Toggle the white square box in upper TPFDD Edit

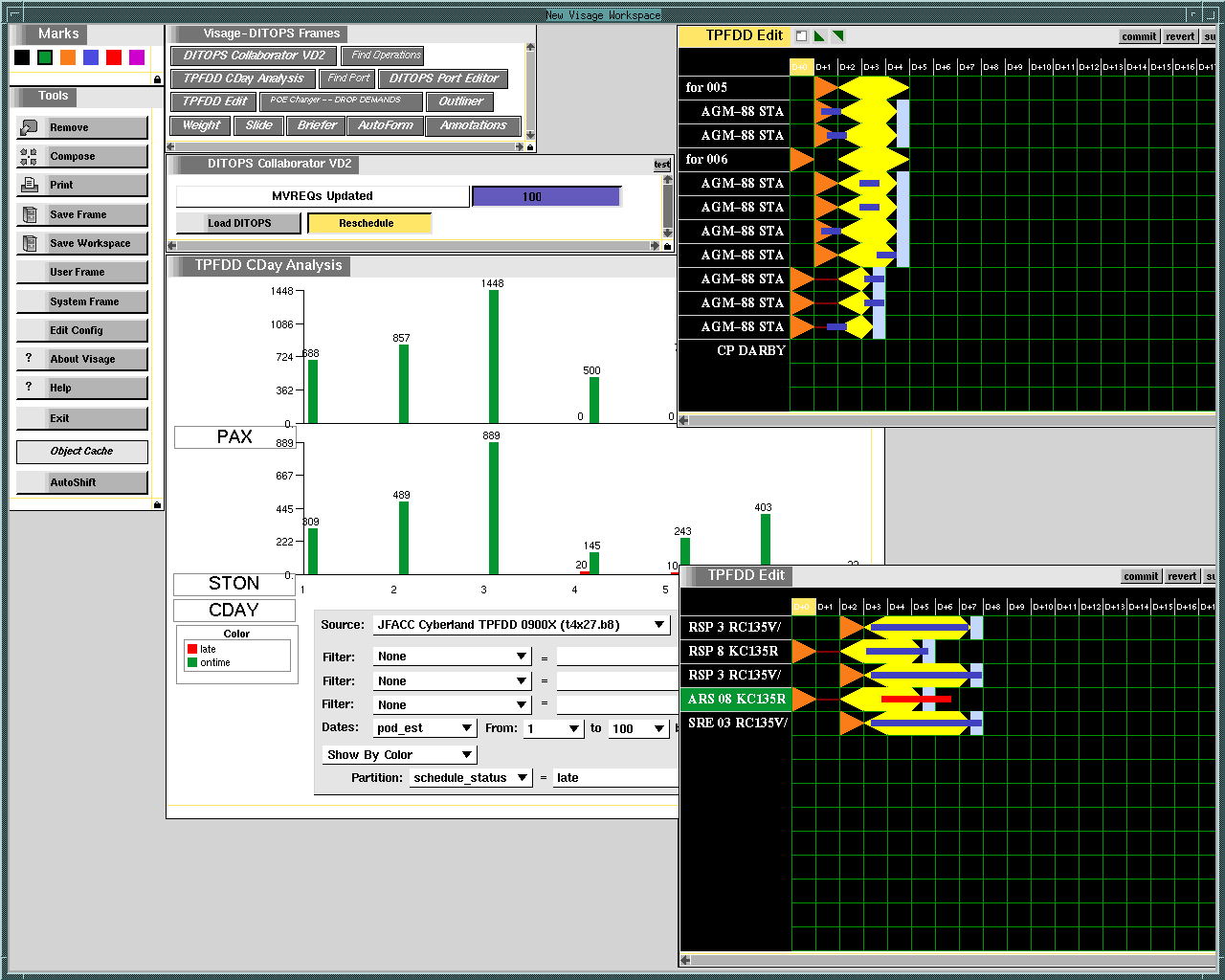(802, 36)
